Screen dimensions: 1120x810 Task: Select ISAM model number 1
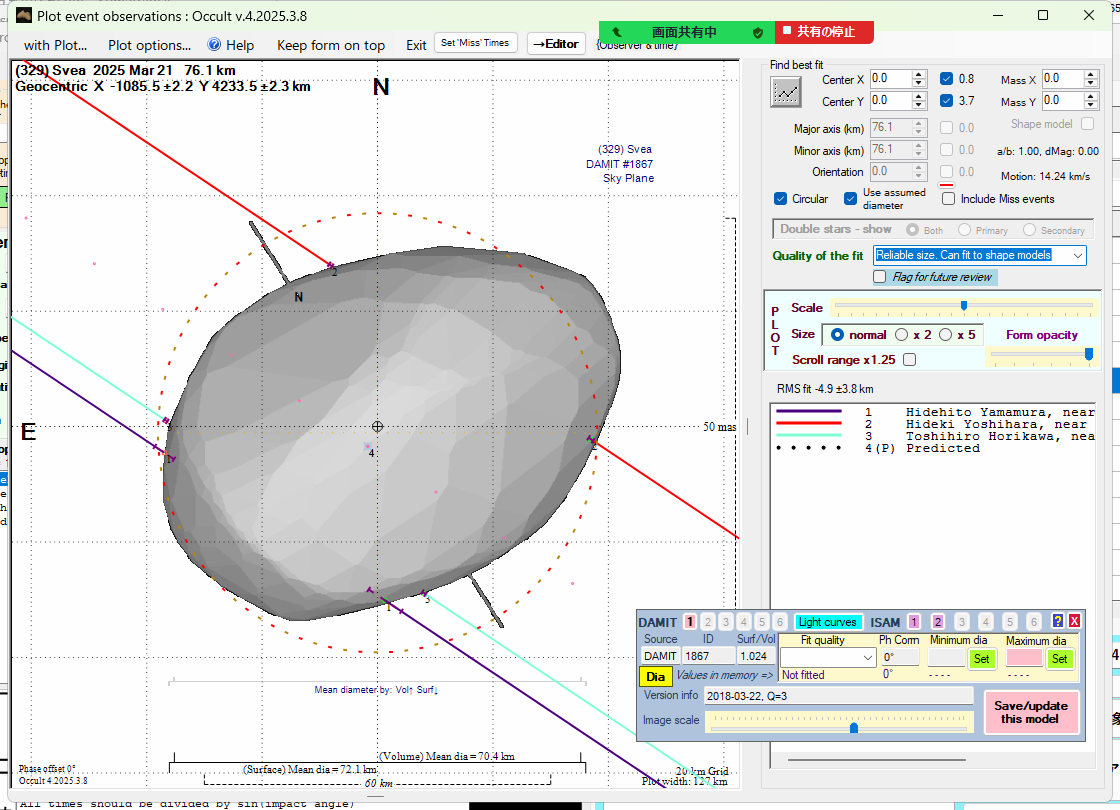(914, 622)
